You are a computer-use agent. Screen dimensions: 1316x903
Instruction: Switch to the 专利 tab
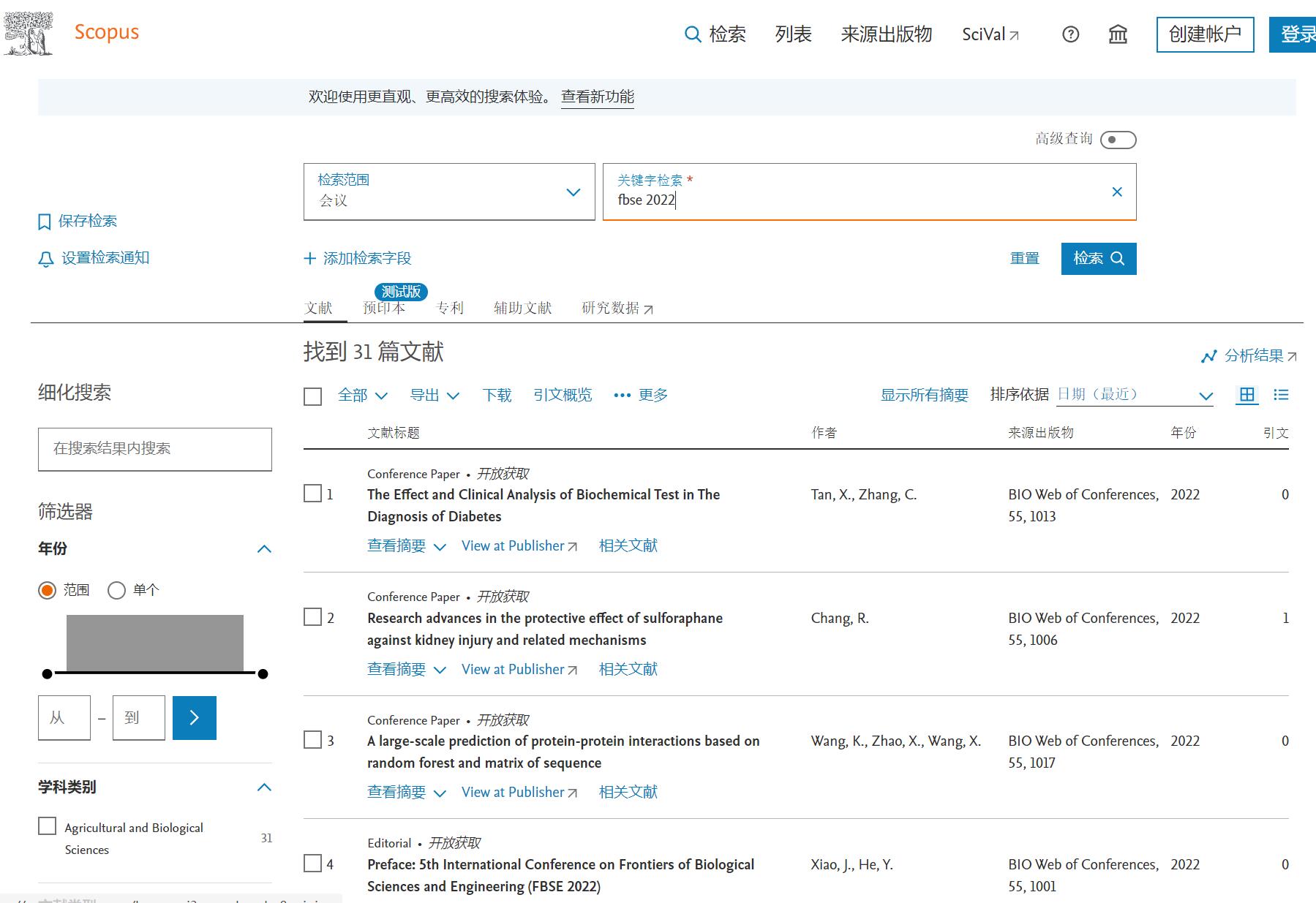[450, 308]
